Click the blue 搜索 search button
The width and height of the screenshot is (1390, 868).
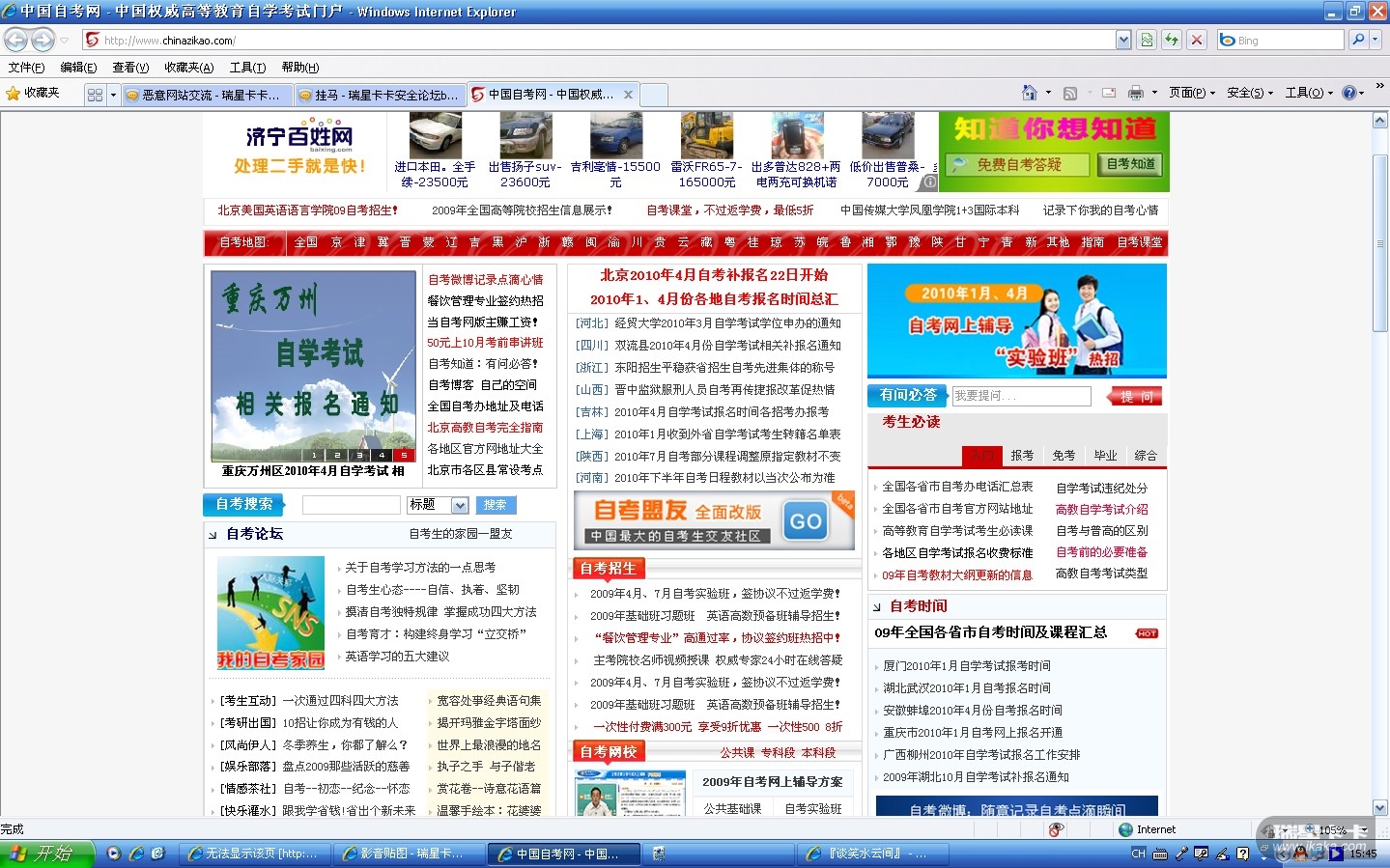tap(496, 505)
